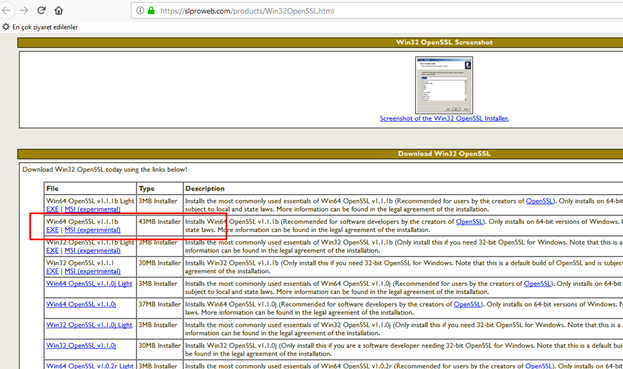
Task: Select the 'Description' column header
Action: (x=403, y=188)
